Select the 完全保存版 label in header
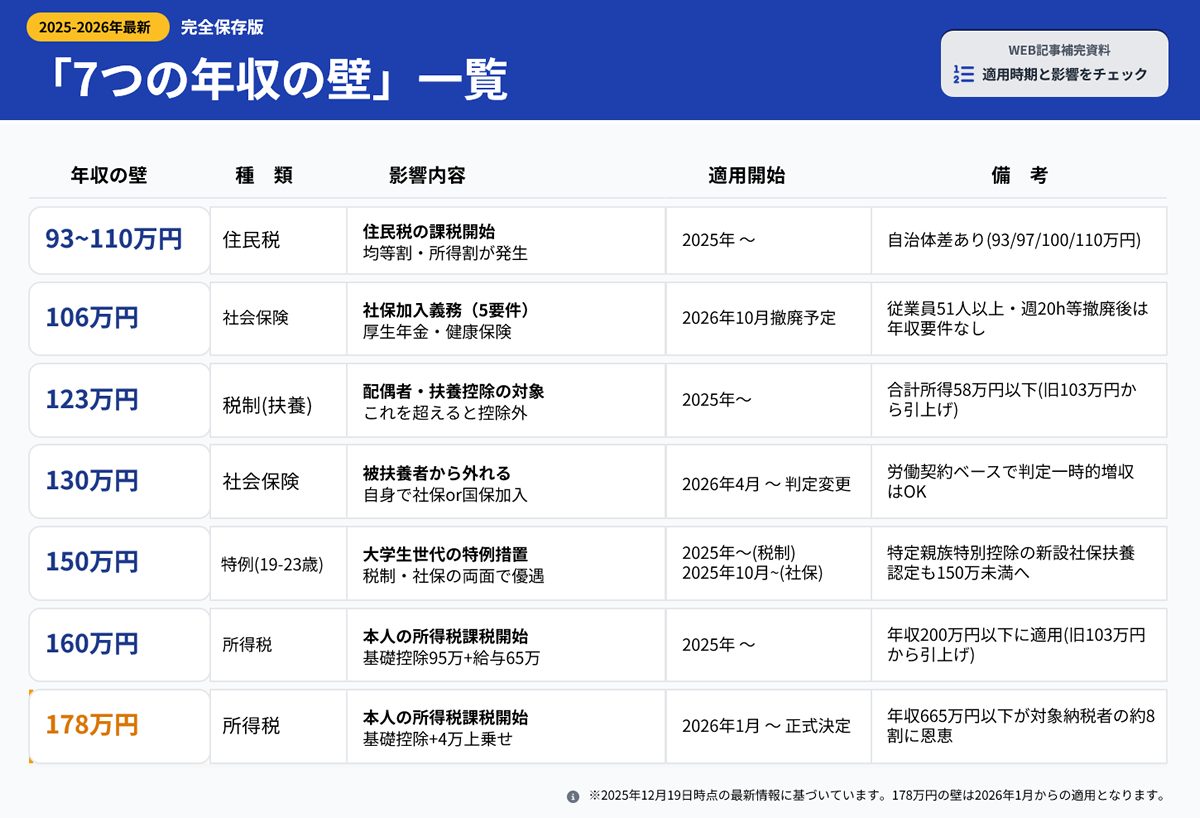 pos(222,28)
